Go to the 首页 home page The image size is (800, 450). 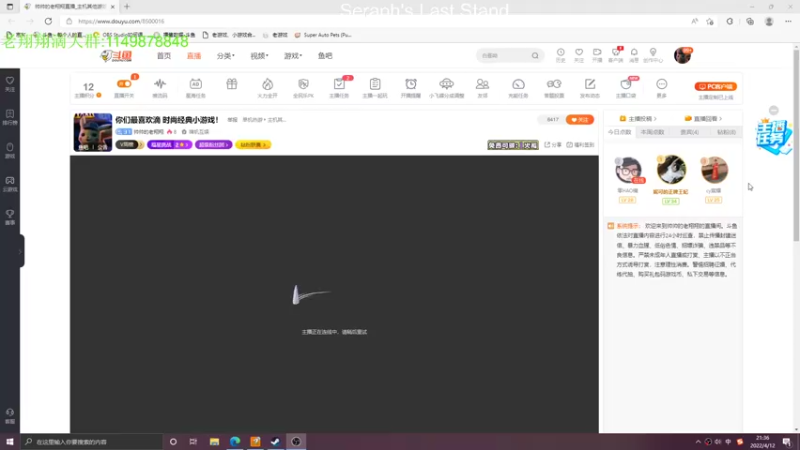point(164,56)
